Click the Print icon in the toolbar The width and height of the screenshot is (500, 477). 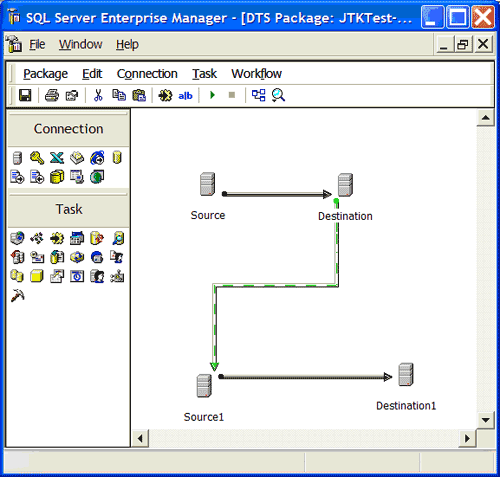[x=52, y=95]
